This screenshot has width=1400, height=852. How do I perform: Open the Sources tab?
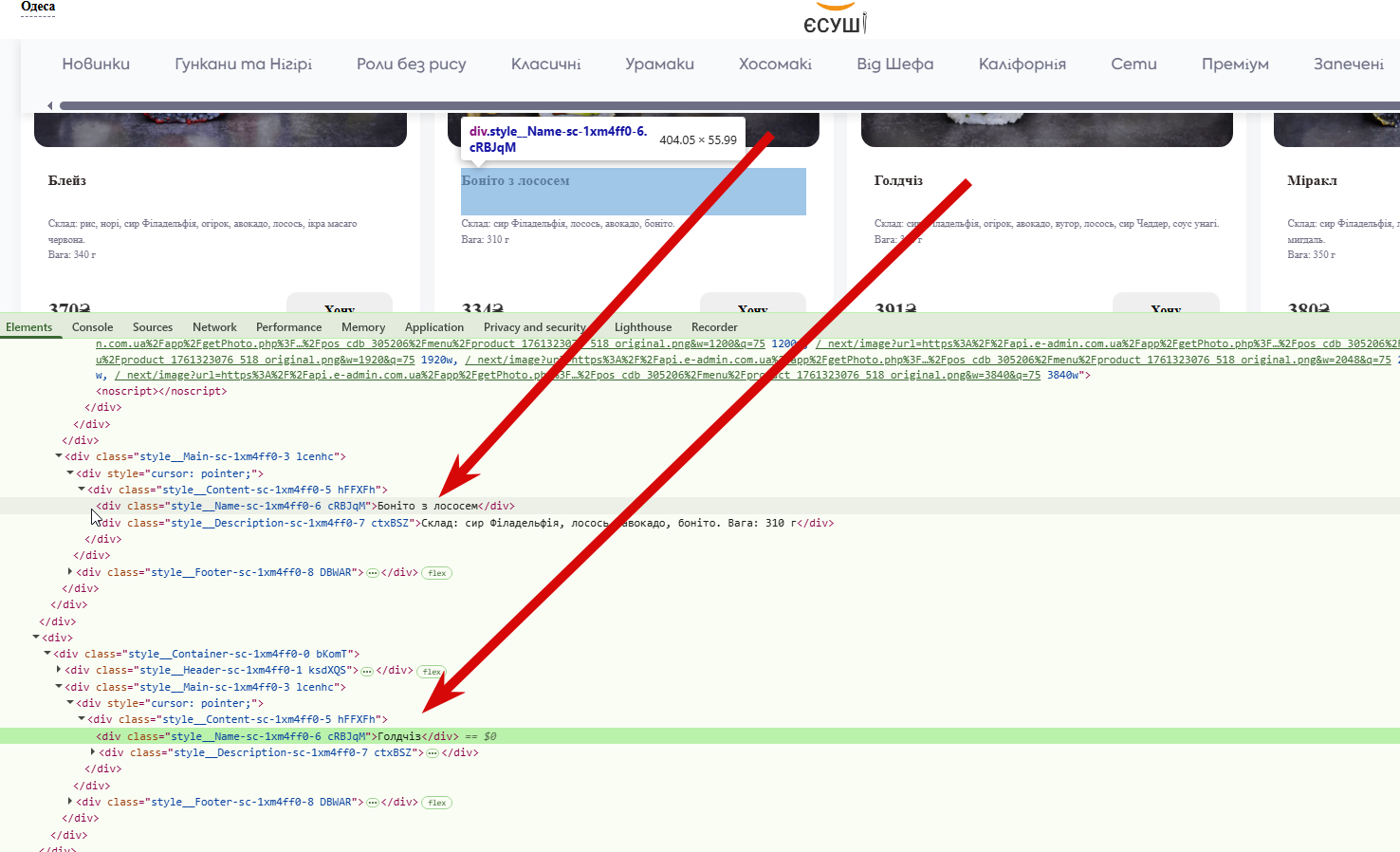(153, 327)
